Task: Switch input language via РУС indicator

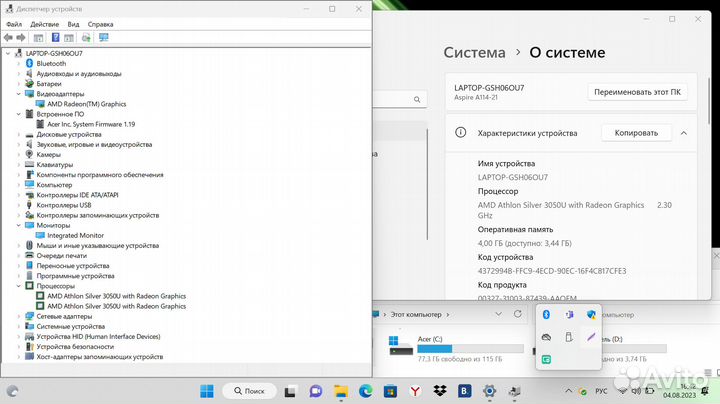Action: [x=601, y=392]
